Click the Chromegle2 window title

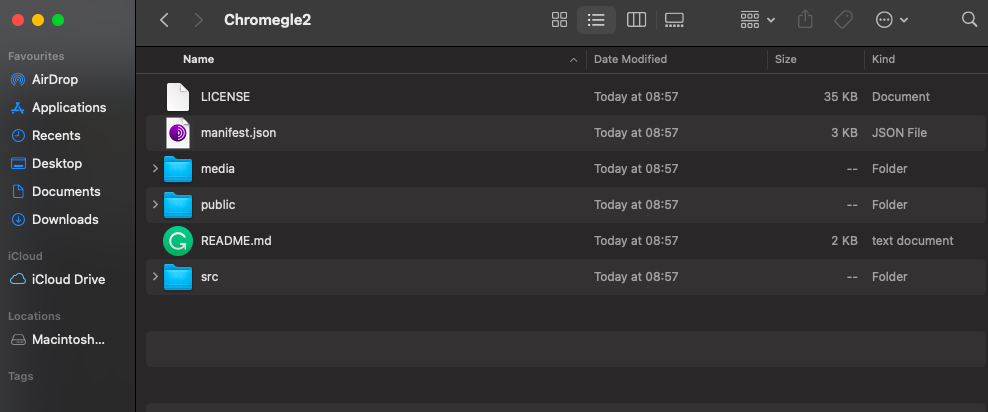pyautogui.click(x=268, y=20)
